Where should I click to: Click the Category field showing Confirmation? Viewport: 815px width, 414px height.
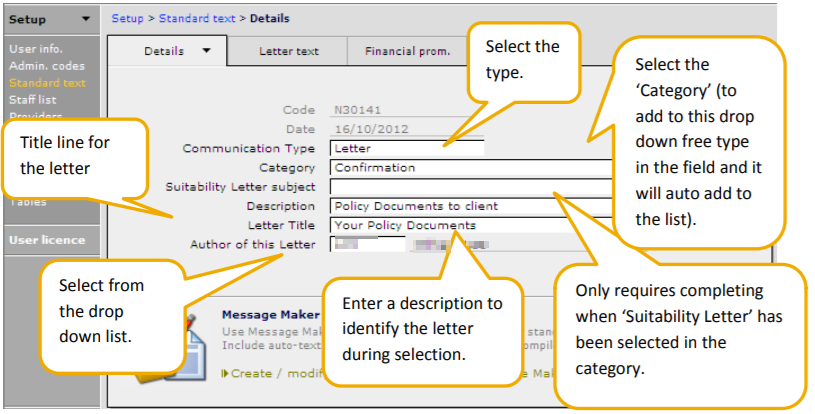471,168
